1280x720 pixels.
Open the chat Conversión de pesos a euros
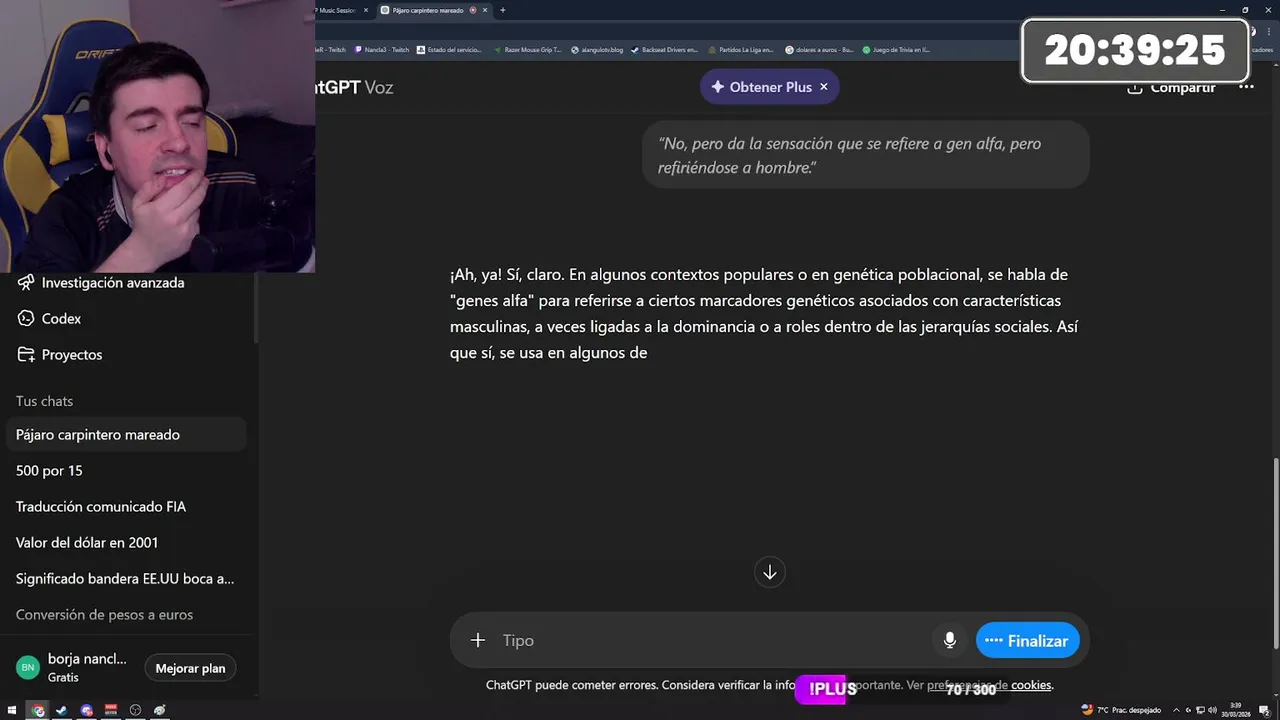pos(126,615)
